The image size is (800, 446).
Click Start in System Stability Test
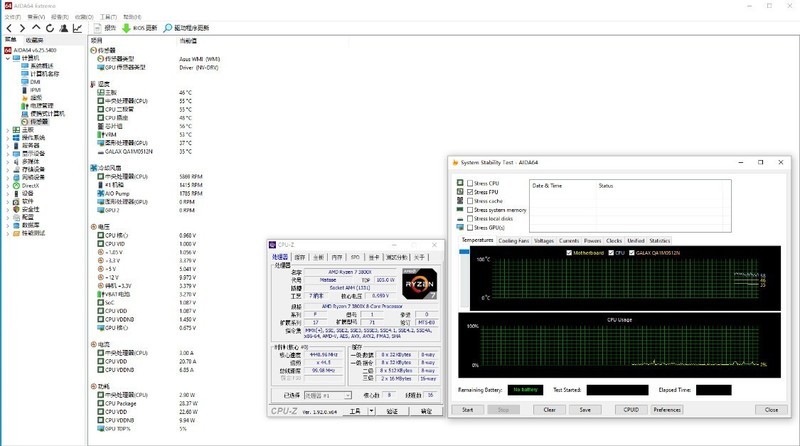click(x=467, y=409)
